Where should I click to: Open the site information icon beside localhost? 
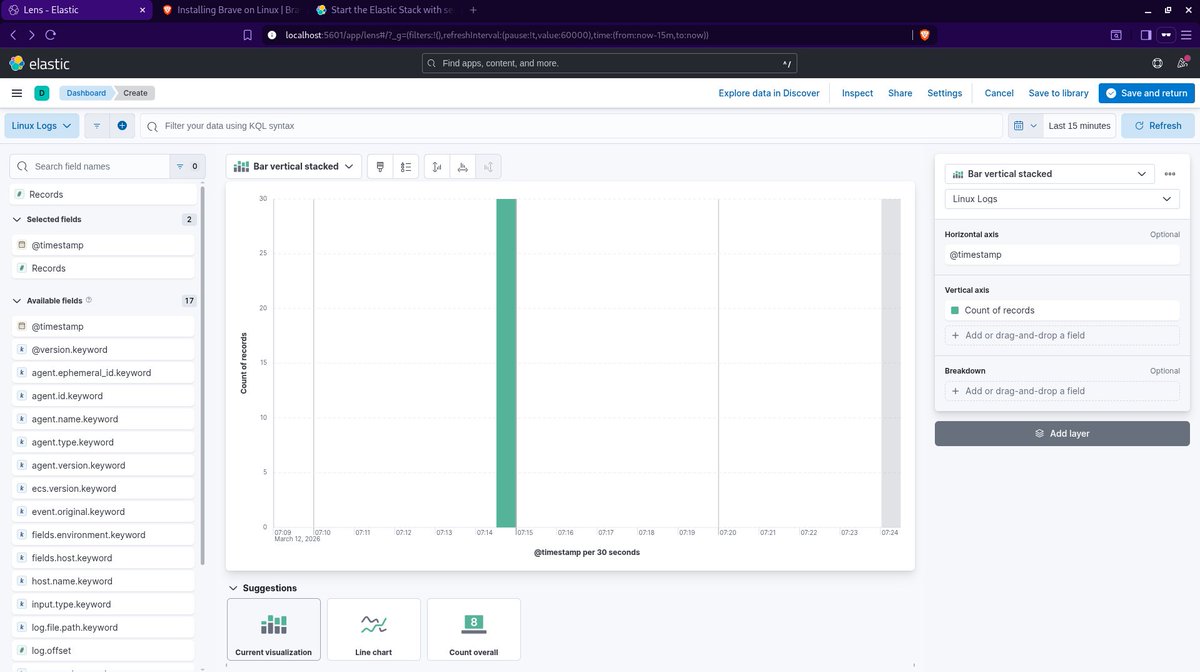[x=272, y=34]
